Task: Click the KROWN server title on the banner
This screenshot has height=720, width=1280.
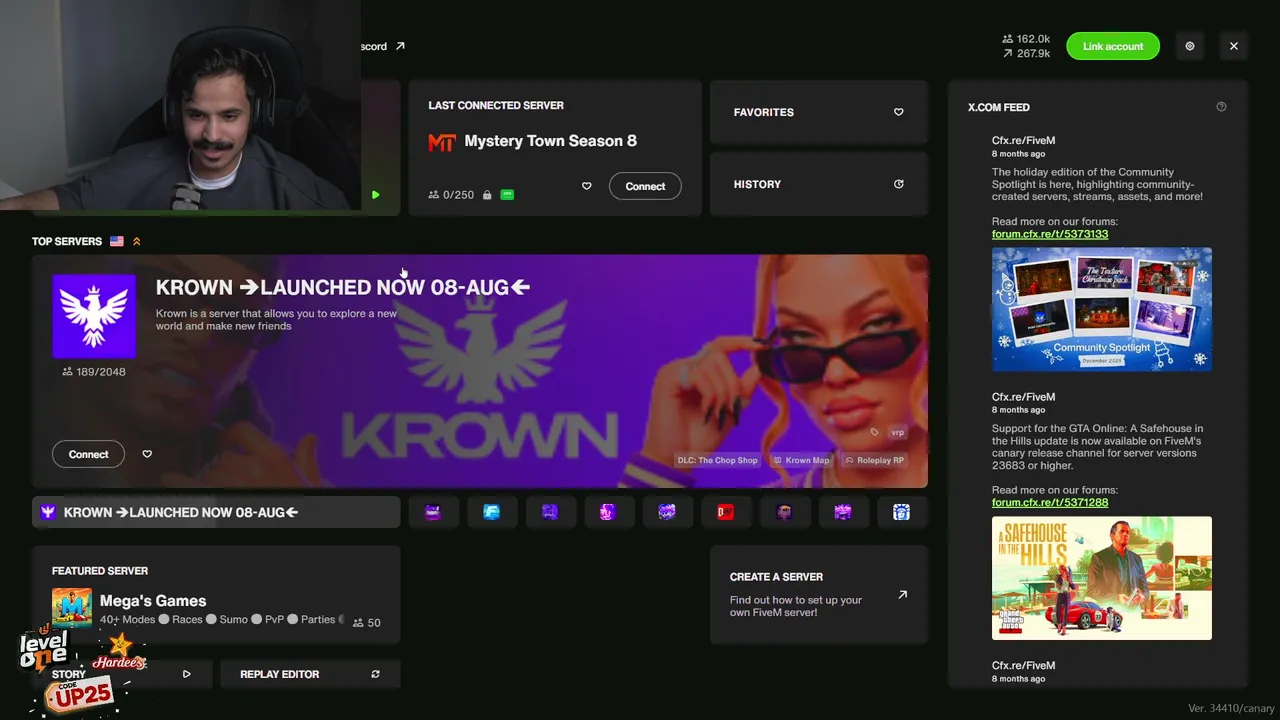Action: point(343,288)
